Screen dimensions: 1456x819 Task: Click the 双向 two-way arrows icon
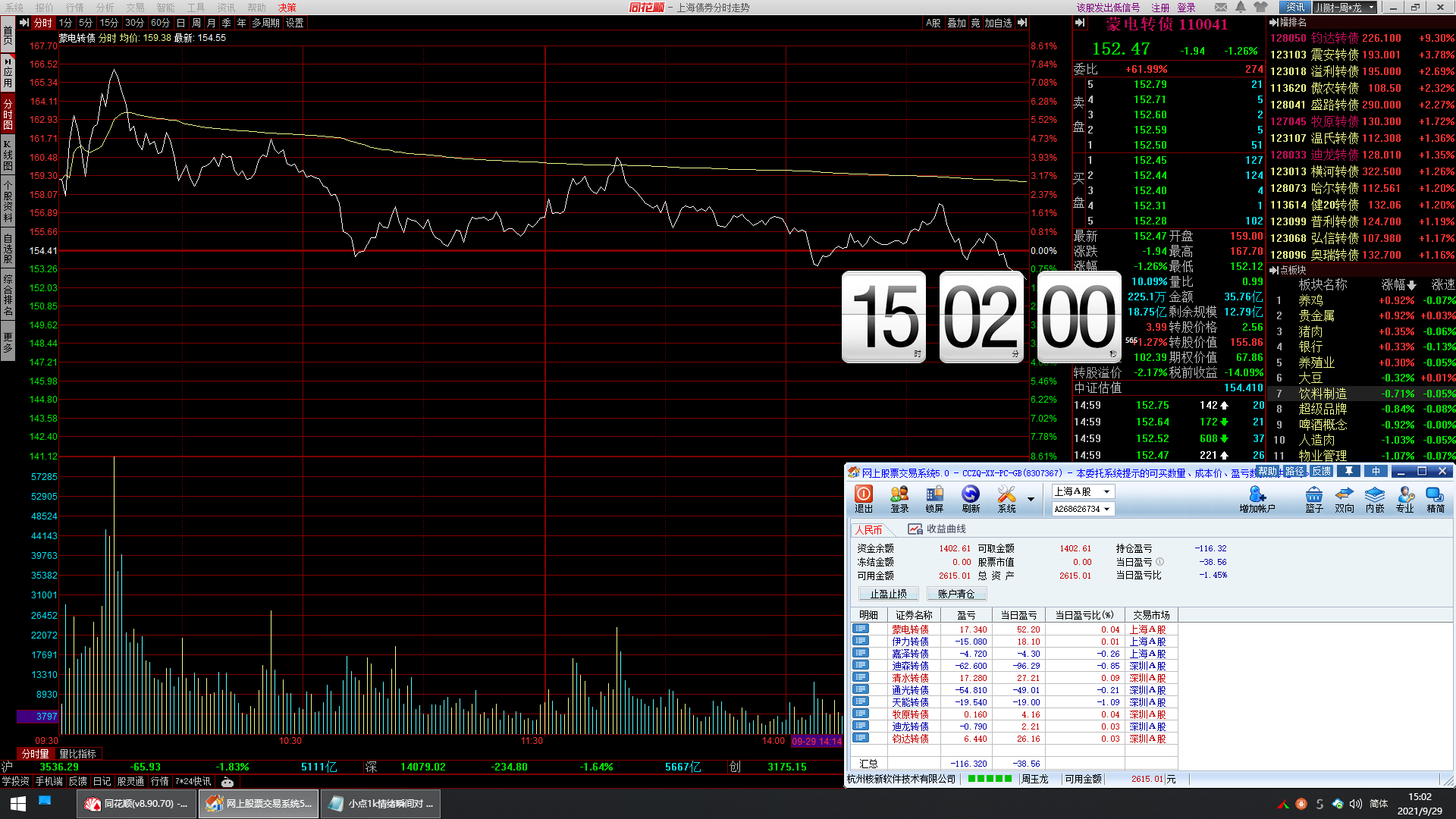coord(1345,499)
